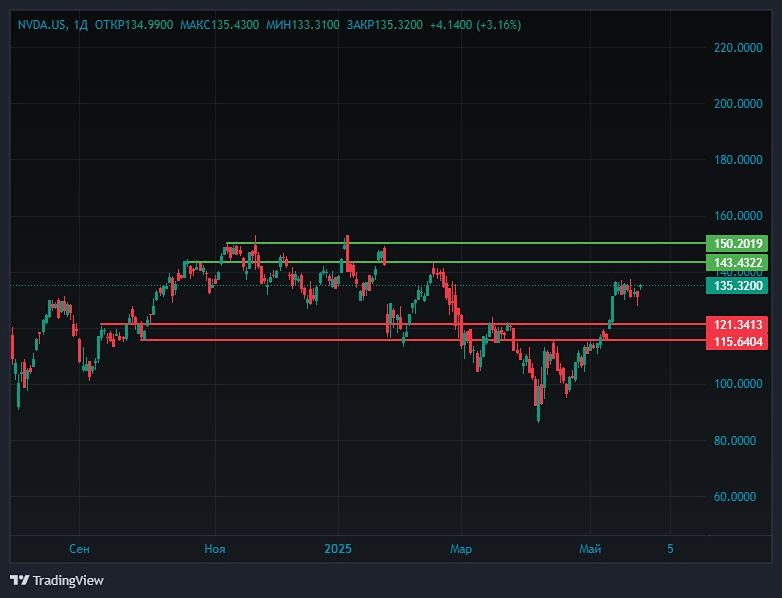Click the Май time axis label
Viewport: 782px width, 598px height.
click(x=590, y=549)
